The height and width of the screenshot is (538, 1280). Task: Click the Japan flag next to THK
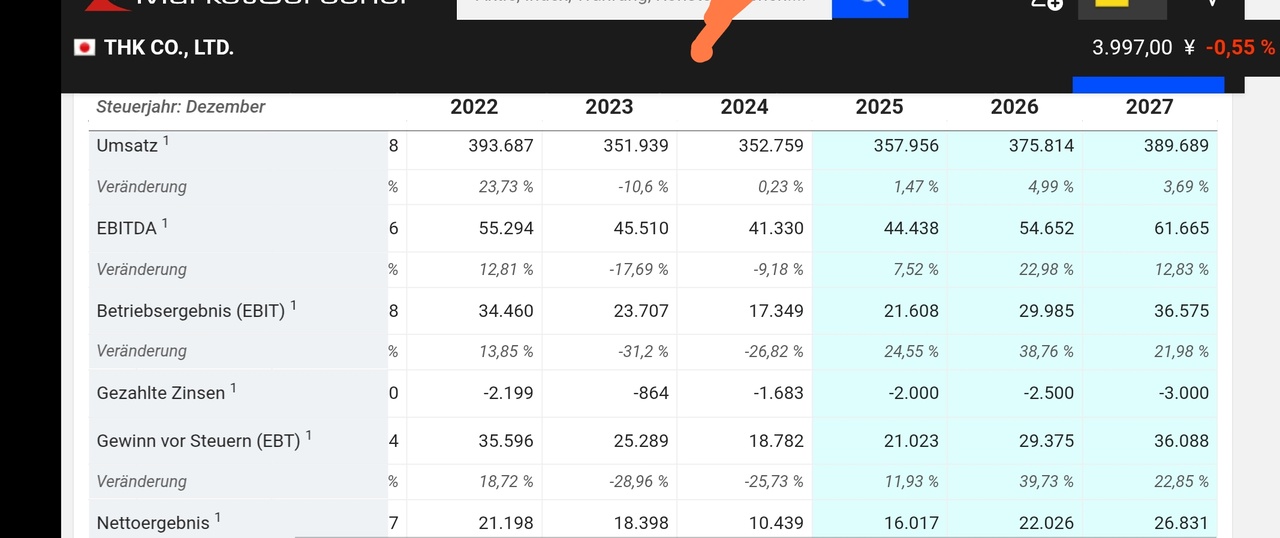coord(85,47)
